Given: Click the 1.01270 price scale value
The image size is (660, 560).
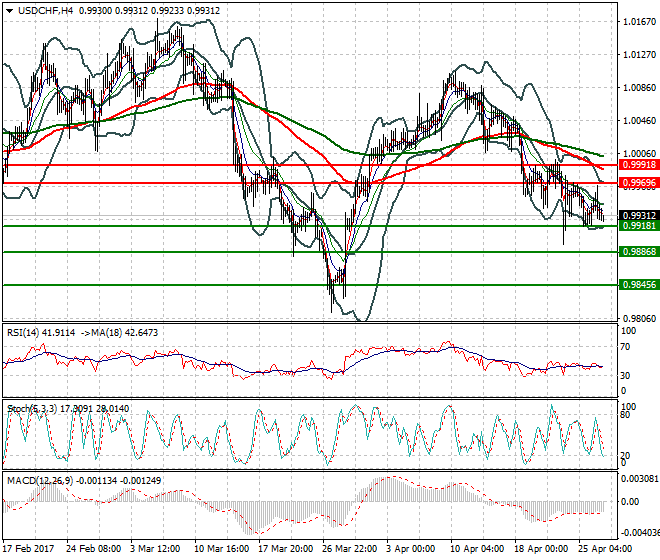Looking at the screenshot, I should click(x=639, y=54).
